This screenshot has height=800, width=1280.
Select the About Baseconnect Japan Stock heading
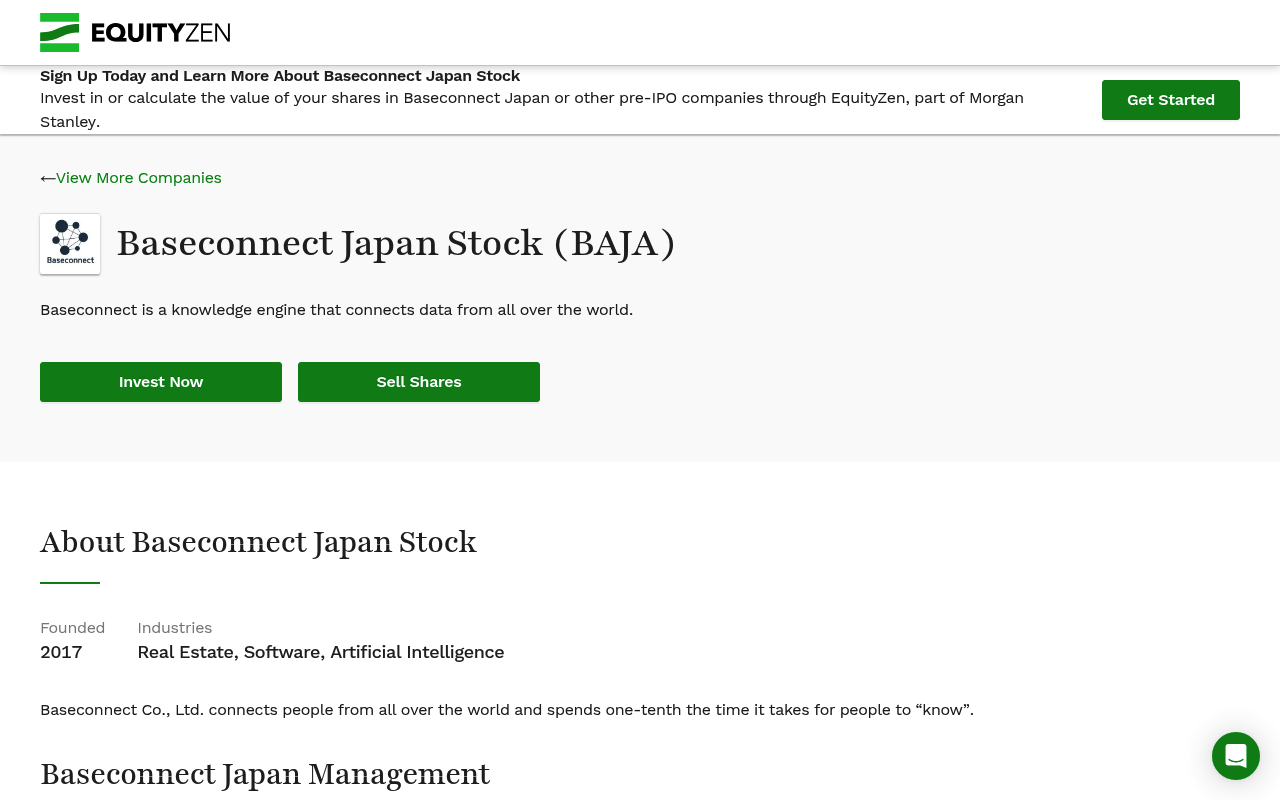(258, 542)
